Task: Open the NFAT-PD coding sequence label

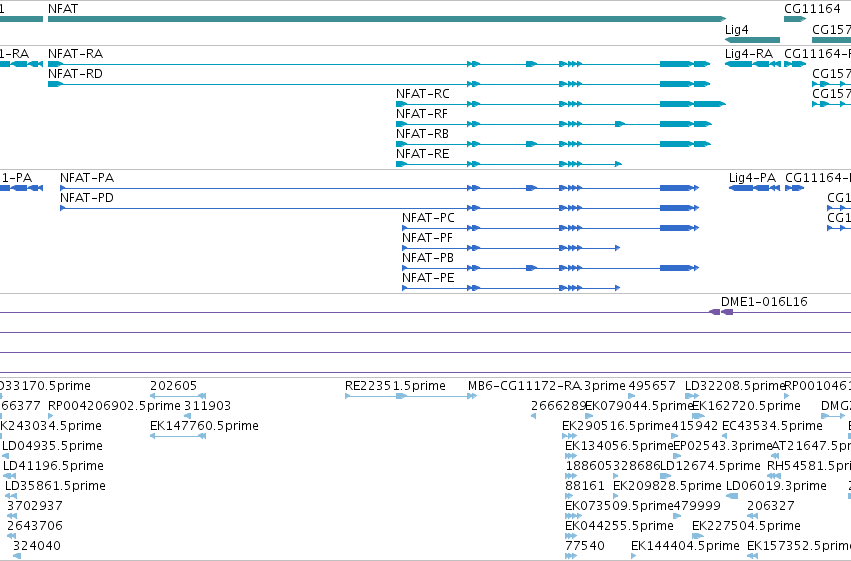Action: [x=87, y=198]
